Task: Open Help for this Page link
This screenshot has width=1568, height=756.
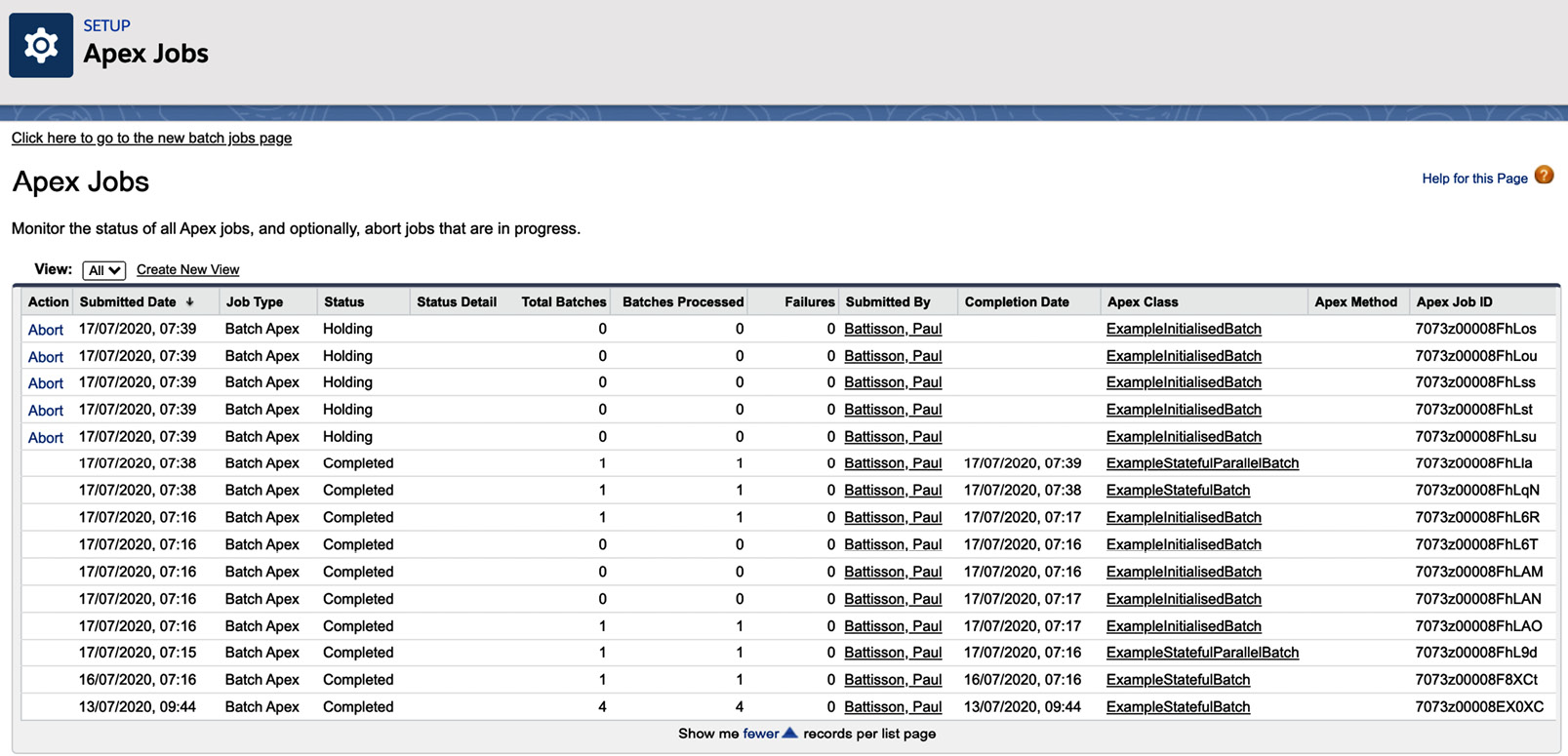Action: click(1474, 178)
